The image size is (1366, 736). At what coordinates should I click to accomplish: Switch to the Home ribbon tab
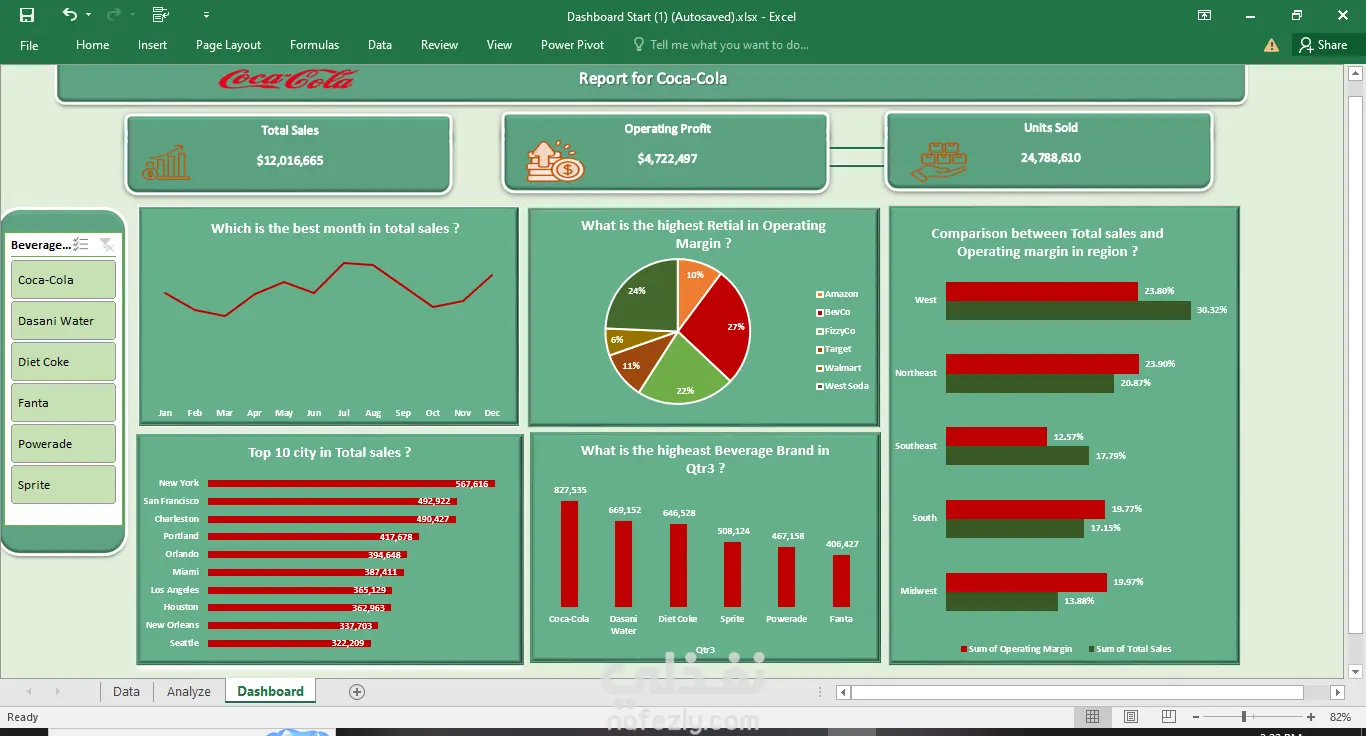point(93,45)
